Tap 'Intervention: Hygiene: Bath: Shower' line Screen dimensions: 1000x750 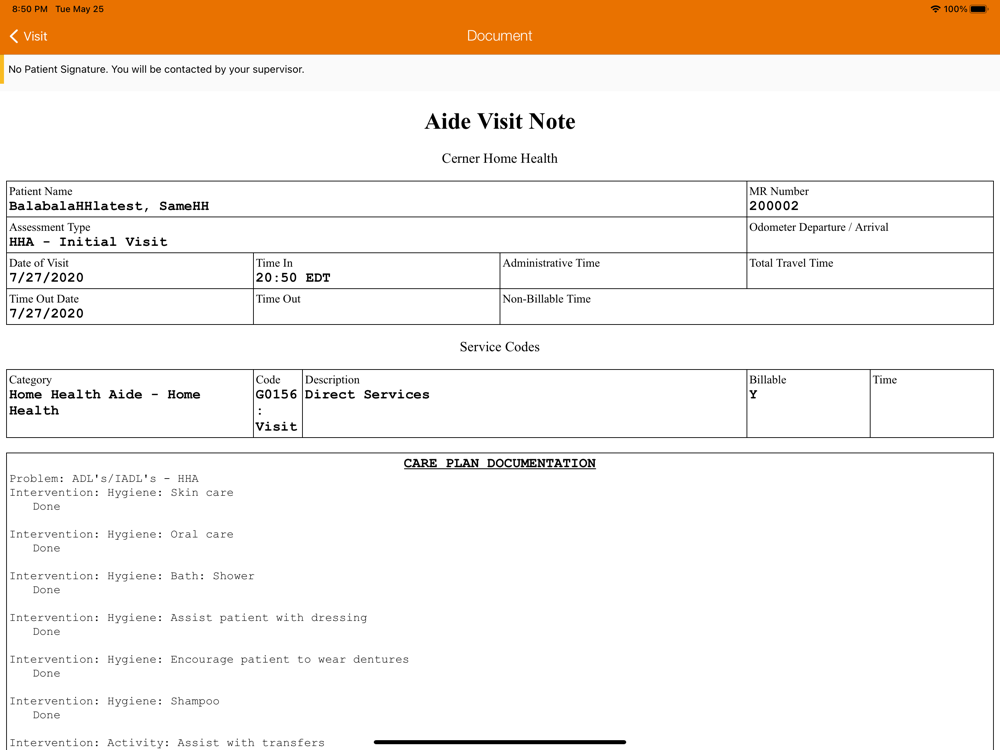pos(132,576)
